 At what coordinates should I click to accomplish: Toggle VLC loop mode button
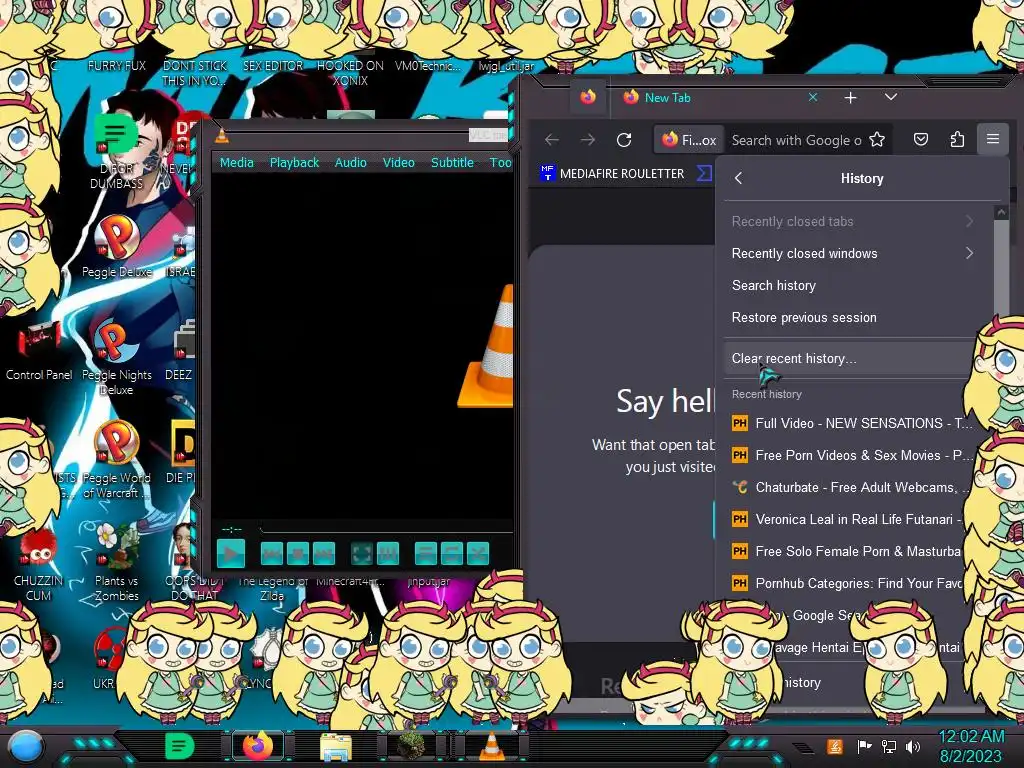click(x=451, y=554)
